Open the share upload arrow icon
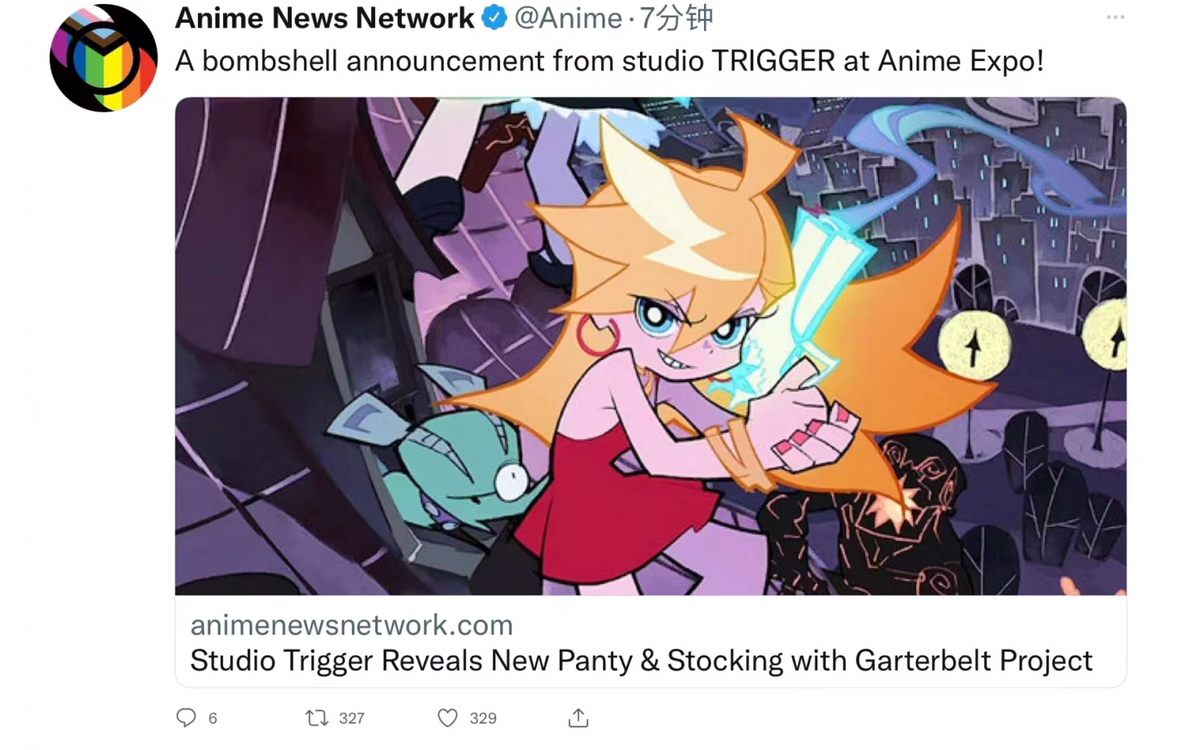Viewport: 1200px width, 750px height. pos(578,717)
